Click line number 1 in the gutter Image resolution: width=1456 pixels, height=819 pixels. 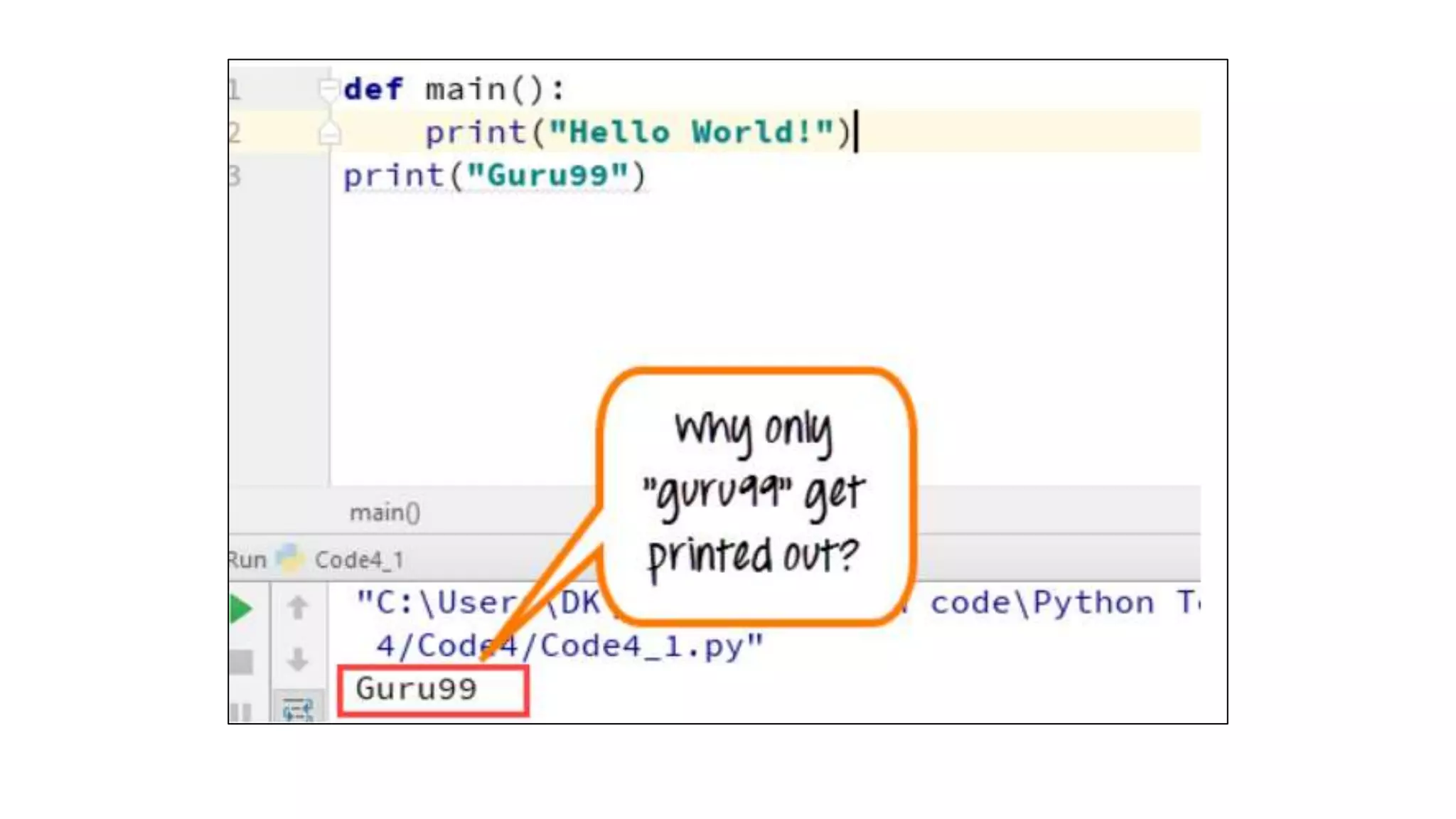point(235,90)
